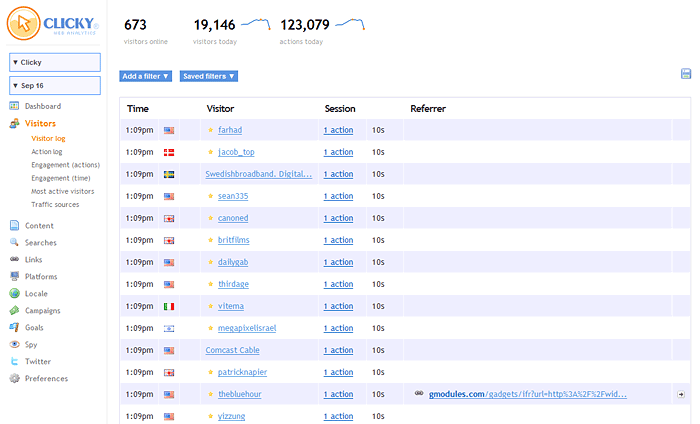This screenshot has width=700, height=424.
Task: Expand the Add a filter dropdown
Action: (146, 76)
